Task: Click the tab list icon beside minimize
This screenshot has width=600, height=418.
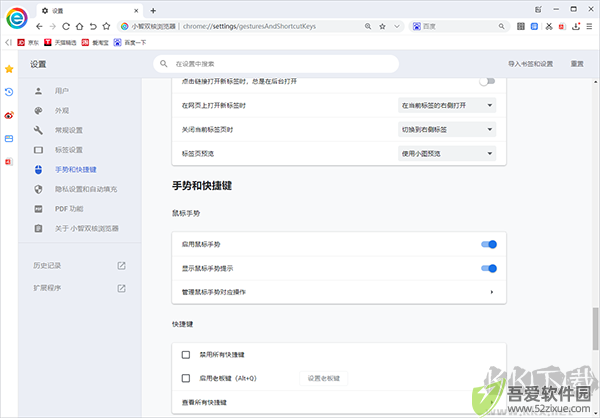Action: tap(538, 10)
